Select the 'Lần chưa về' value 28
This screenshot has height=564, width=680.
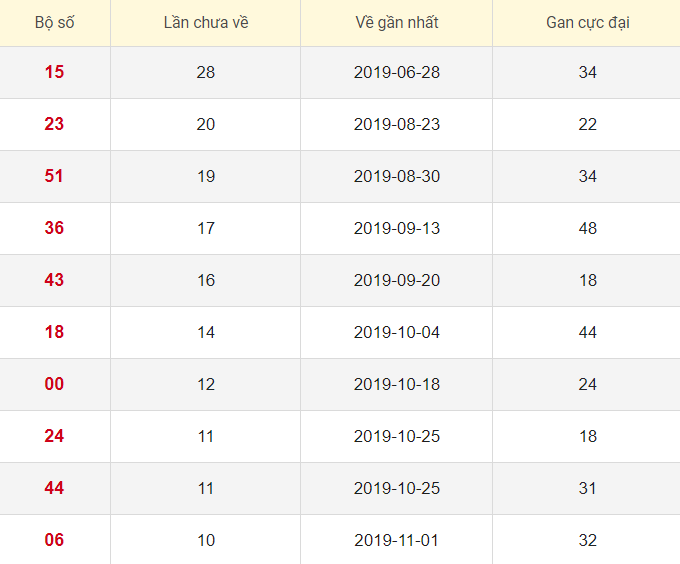(x=205, y=72)
